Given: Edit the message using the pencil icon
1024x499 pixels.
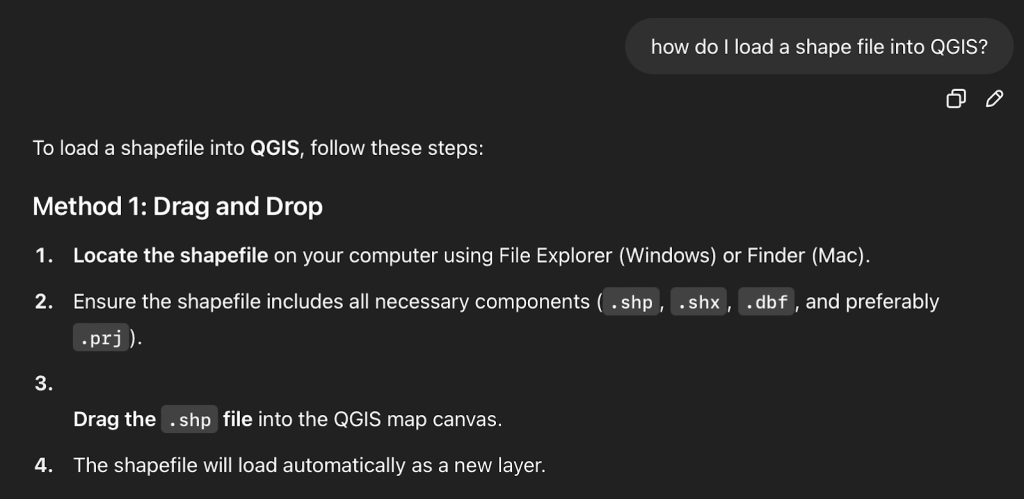Looking at the screenshot, I should (994, 98).
